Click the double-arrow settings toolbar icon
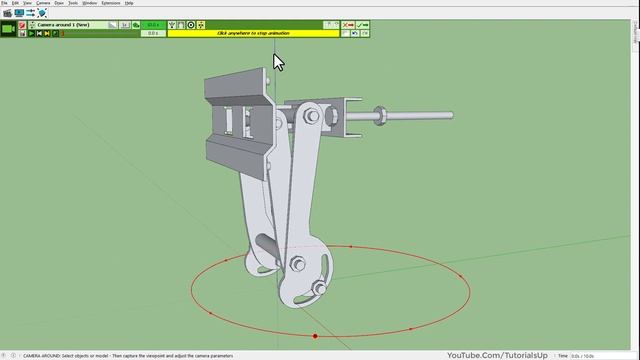This screenshot has width=640, height=360. pyautogui.click(x=31, y=13)
